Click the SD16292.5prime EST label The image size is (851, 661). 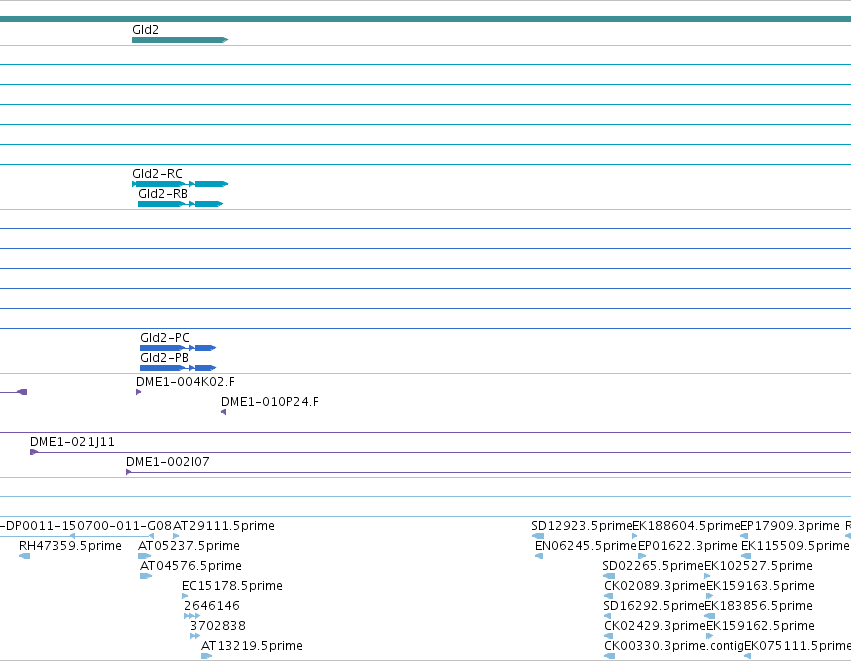(653, 606)
